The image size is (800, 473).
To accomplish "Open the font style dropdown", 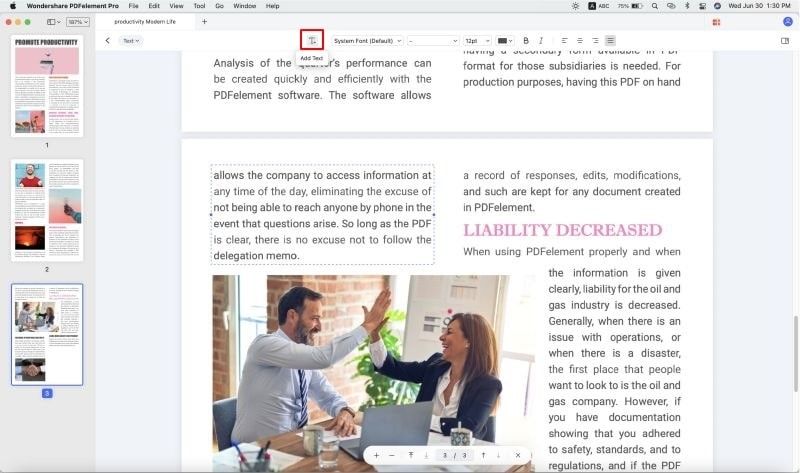I will [x=433, y=40].
